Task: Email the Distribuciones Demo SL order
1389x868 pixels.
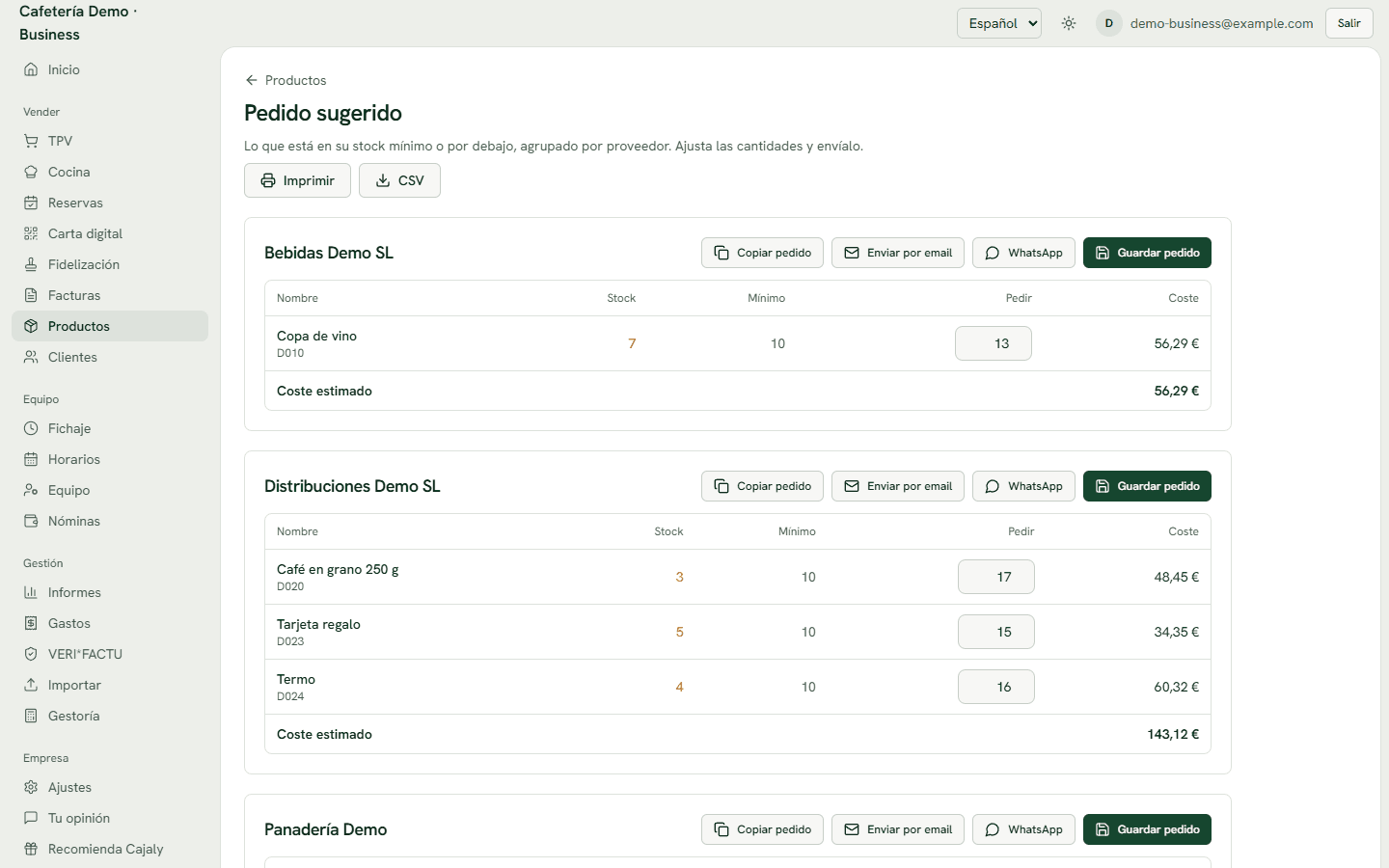Action: tap(898, 486)
